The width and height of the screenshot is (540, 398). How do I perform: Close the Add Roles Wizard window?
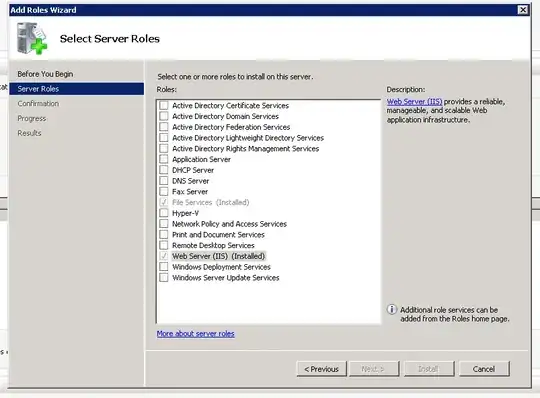[x=522, y=10]
